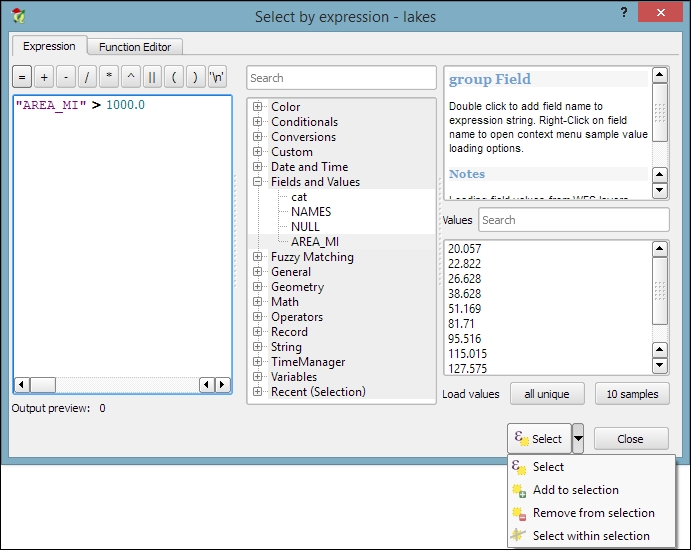Pick value 22.822 from values list
The height and width of the screenshot is (550, 691).
pyautogui.click(x=464, y=264)
